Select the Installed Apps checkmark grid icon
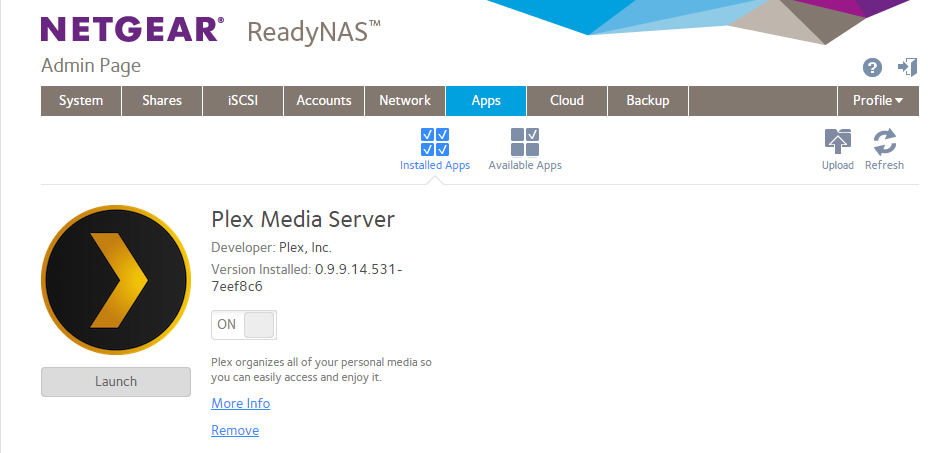The width and height of the screenshot is (946, 453). (434, 142)
